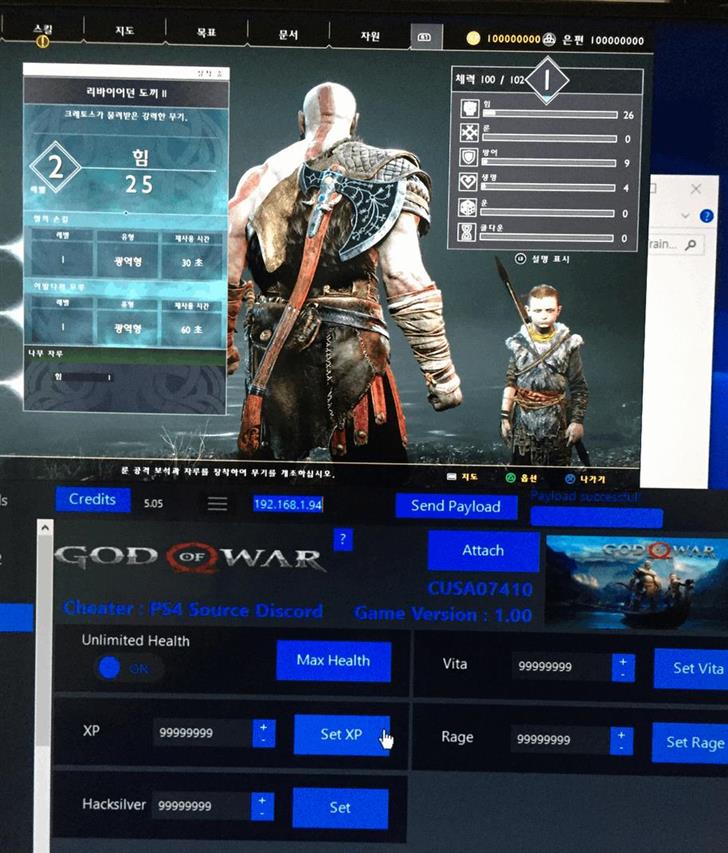The width and height of the screenshot is (728, 853).
Task: Click the Rage value field
Action: coord(559,740)
